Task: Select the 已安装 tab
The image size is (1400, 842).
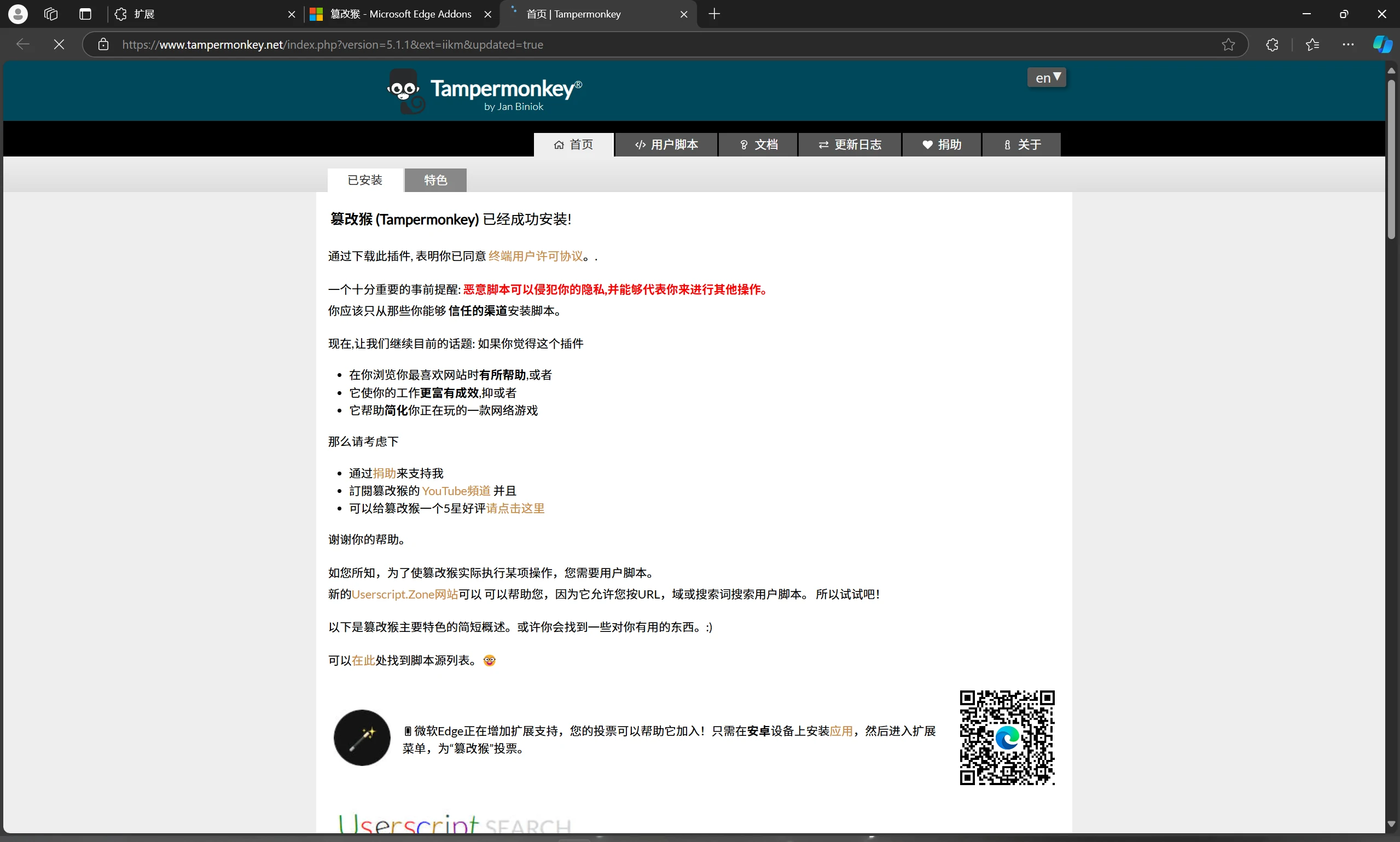Action: pyautogui.click(x=365, y=180)
